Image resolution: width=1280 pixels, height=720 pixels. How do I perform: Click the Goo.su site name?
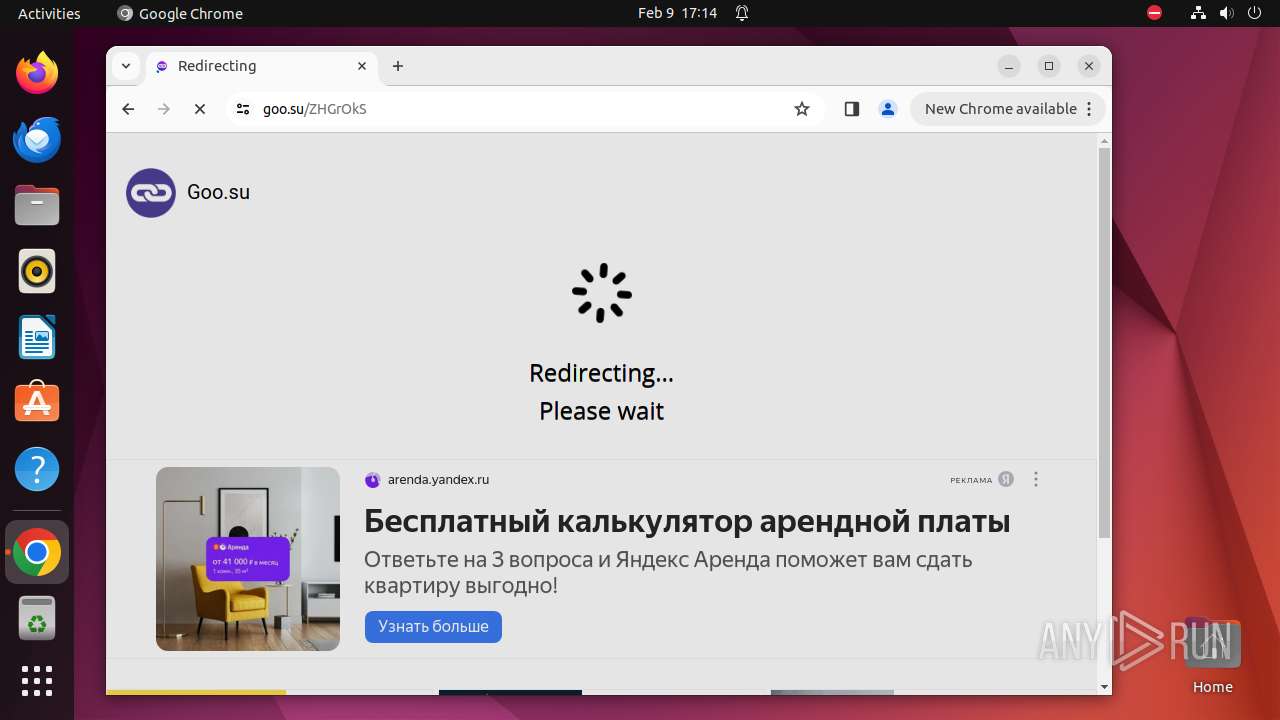pyautogui.click(x=218, y=192)
